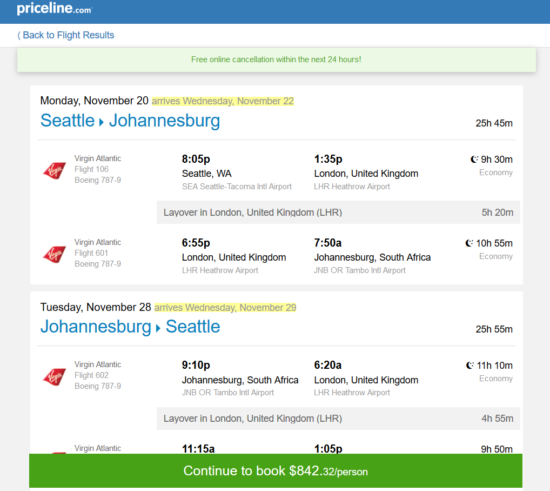Click arrow between Johannesburg and Seattle heading
This screenshot has height=491, width=550.
point(158,329)
